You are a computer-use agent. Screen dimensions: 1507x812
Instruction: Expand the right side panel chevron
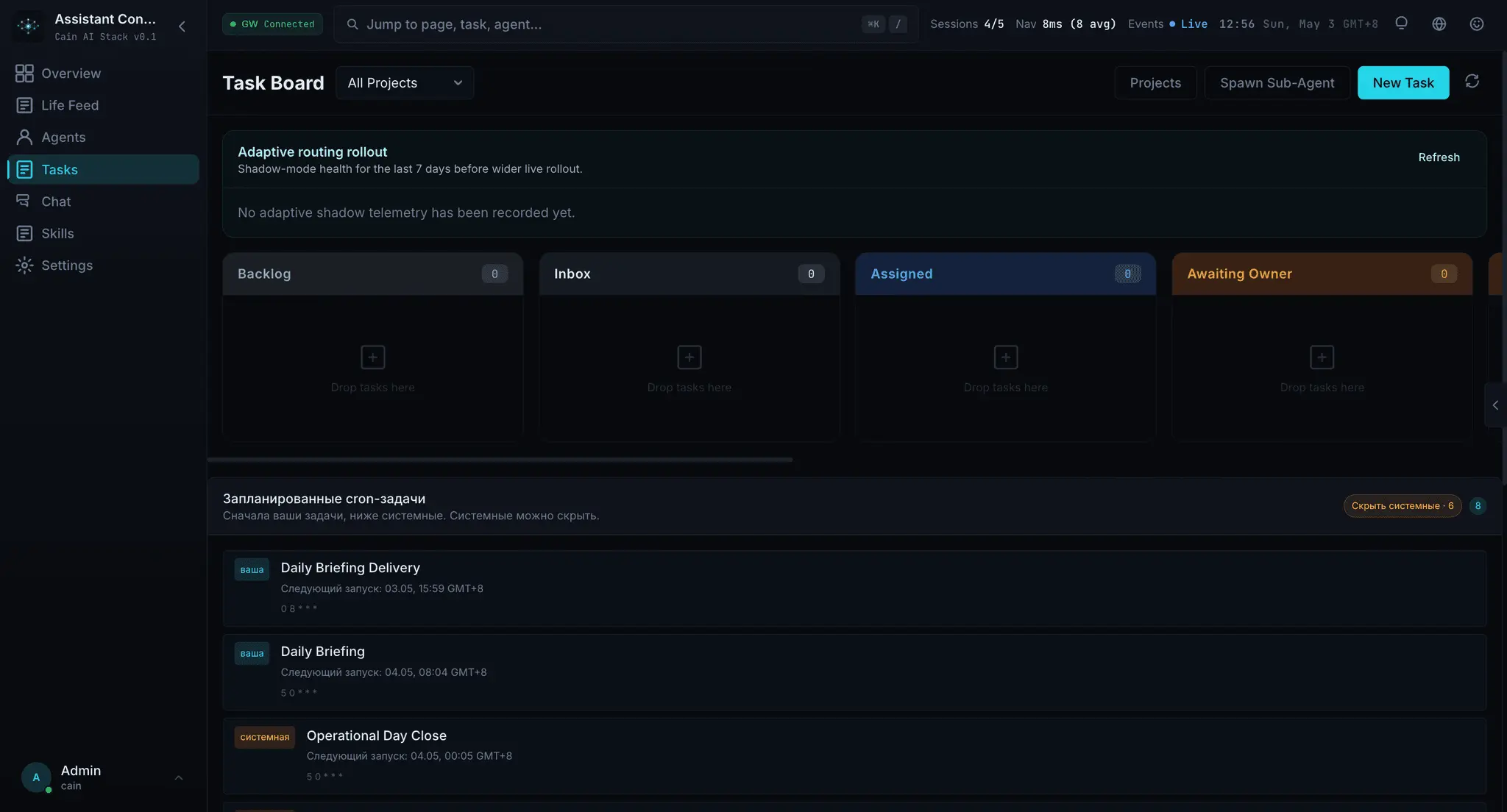(x=1495, y=405)
